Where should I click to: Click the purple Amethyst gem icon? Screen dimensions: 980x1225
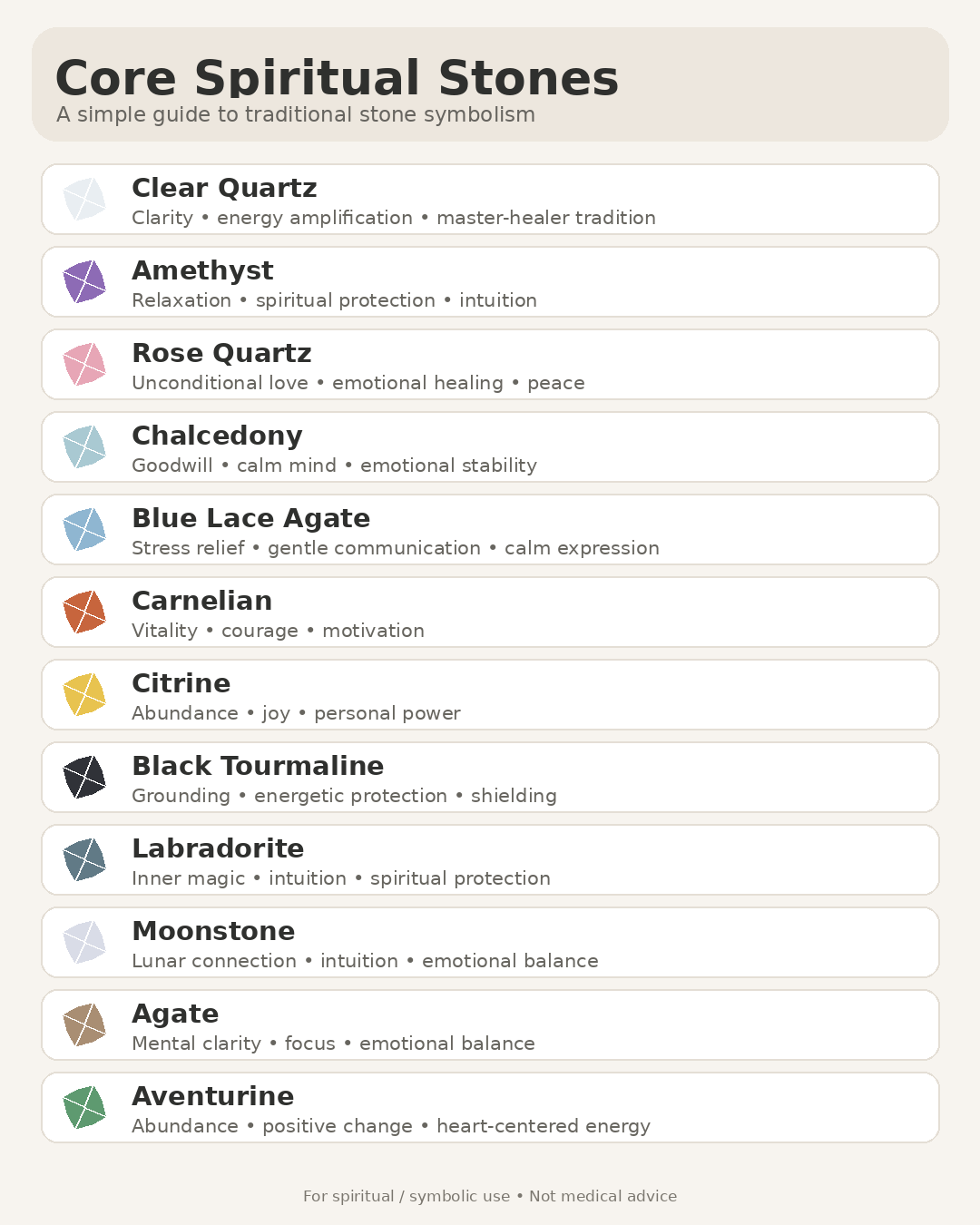point(84,281)
